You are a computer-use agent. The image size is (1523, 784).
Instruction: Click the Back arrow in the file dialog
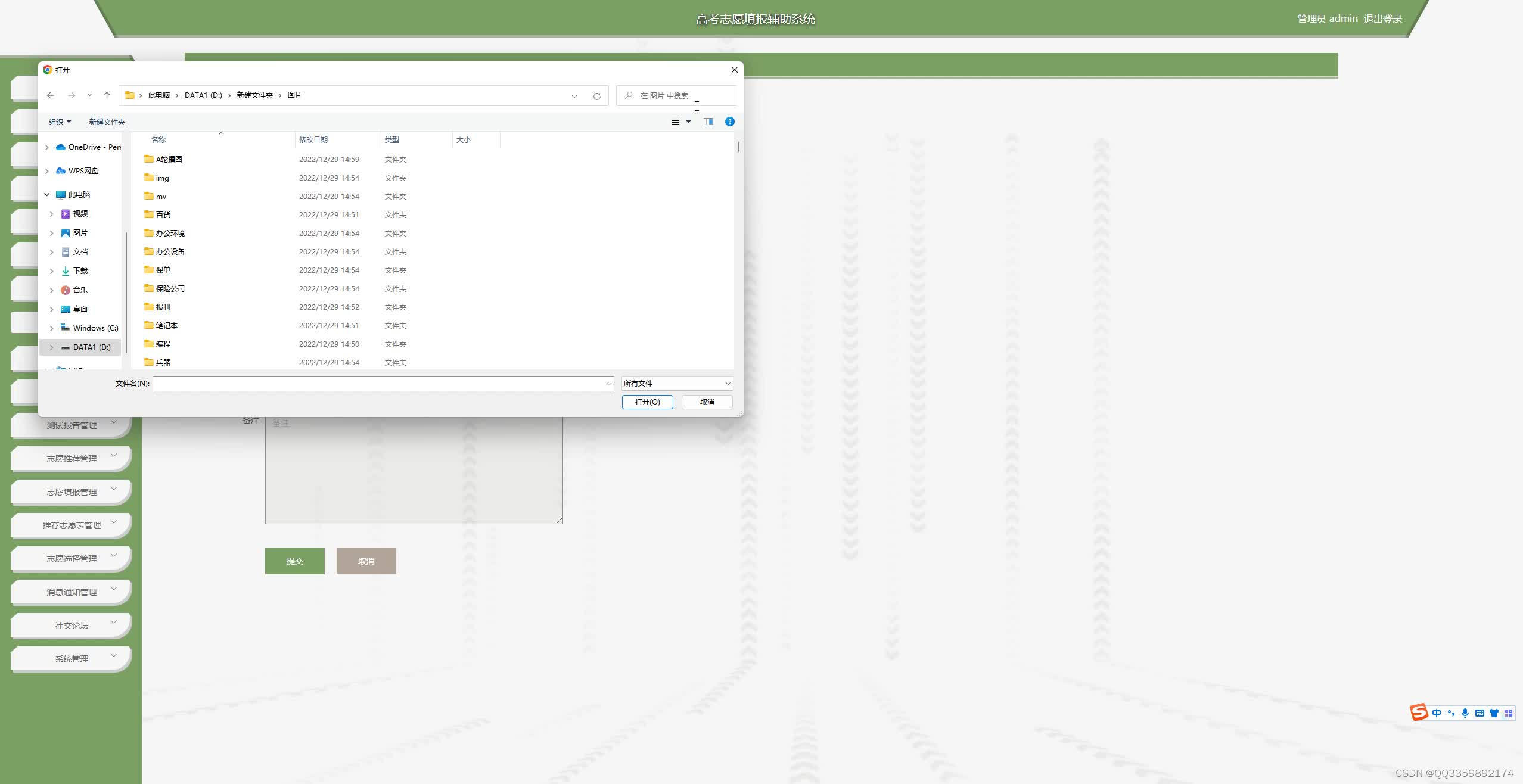pyautogui.click(x=51, y=95)
